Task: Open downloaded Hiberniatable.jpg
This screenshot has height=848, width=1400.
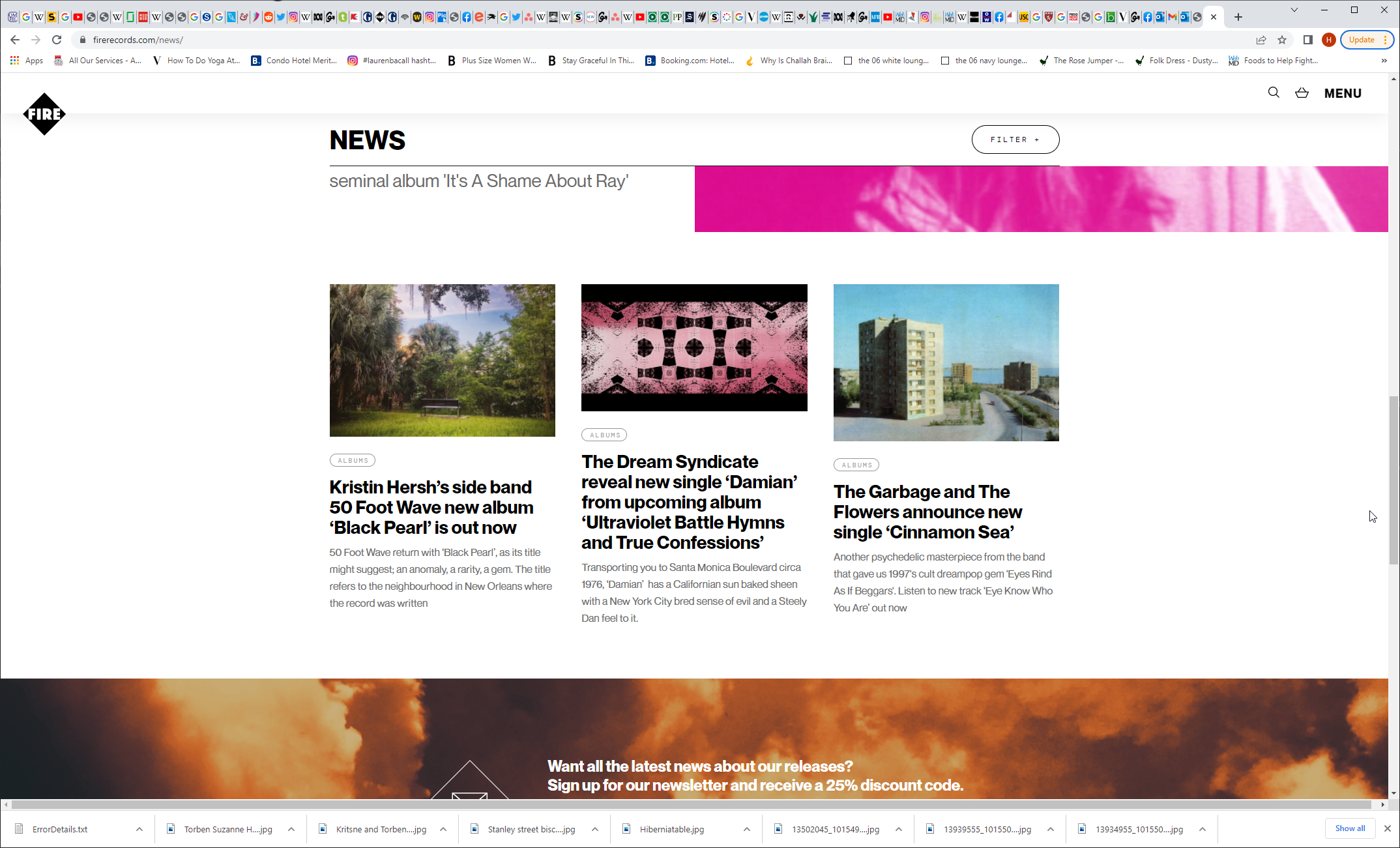Action: (672, 829)
